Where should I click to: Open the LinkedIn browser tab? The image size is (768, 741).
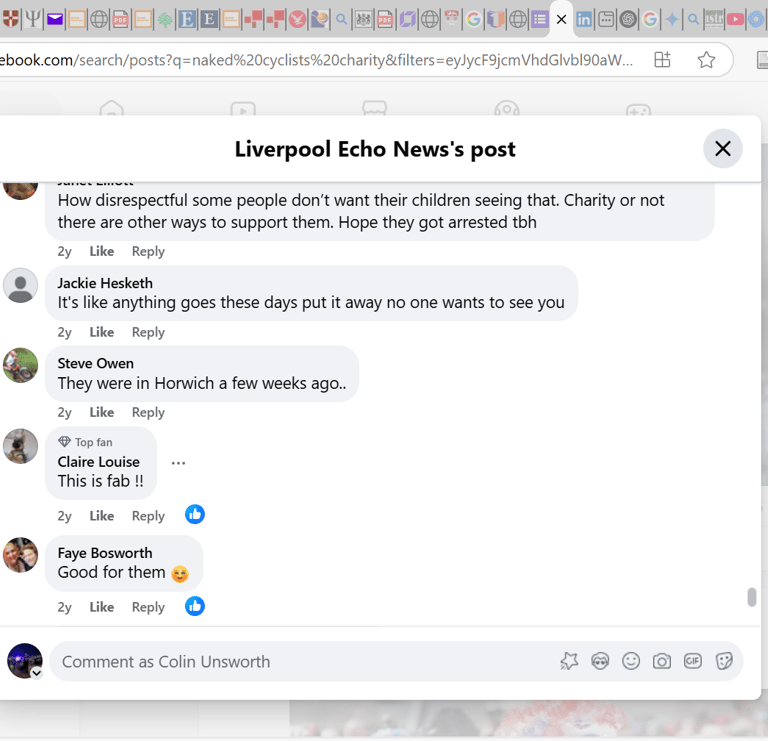[x=584, y=20]
